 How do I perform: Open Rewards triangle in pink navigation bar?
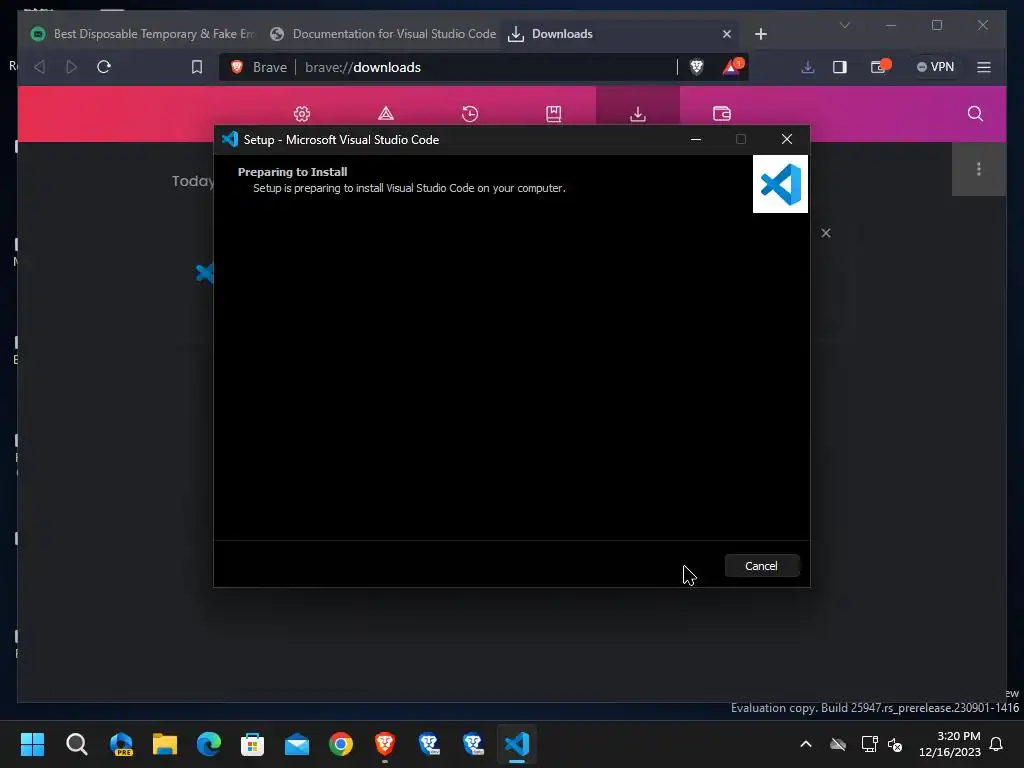coord(386,114)
